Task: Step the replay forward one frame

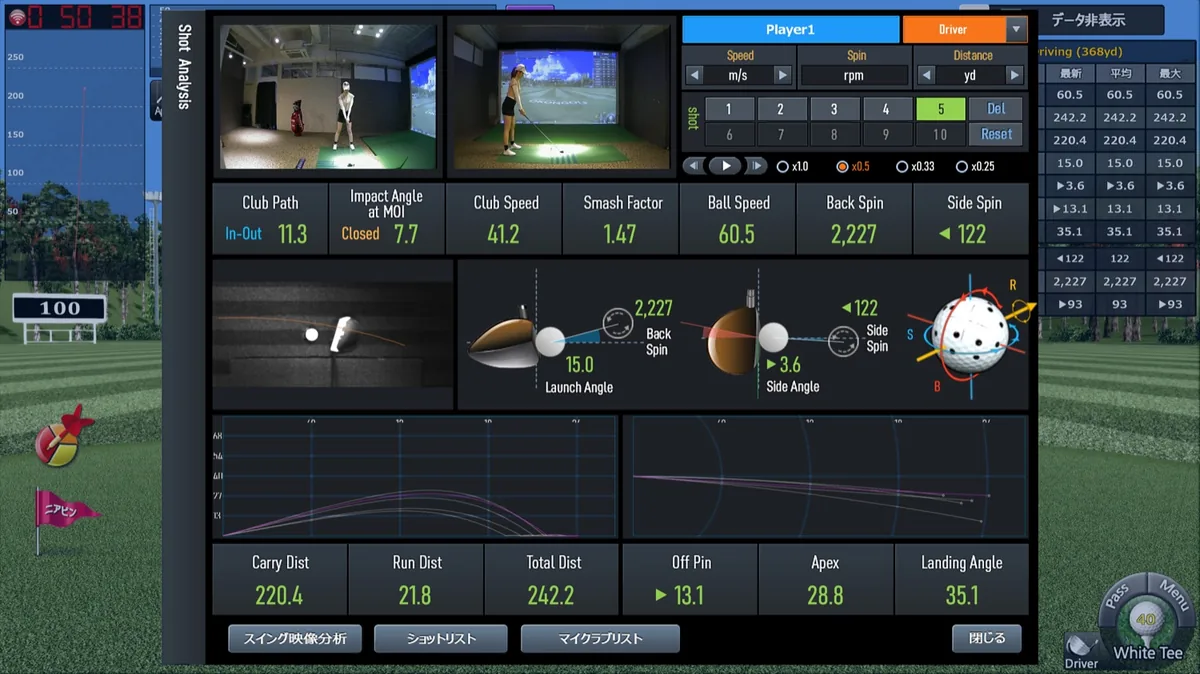Action: point(757,166)
